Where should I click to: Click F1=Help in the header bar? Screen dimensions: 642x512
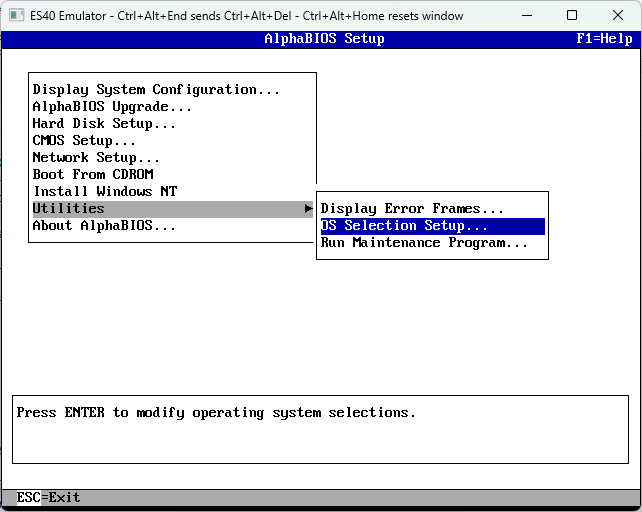pyautogui.click(x=604, y=39)
